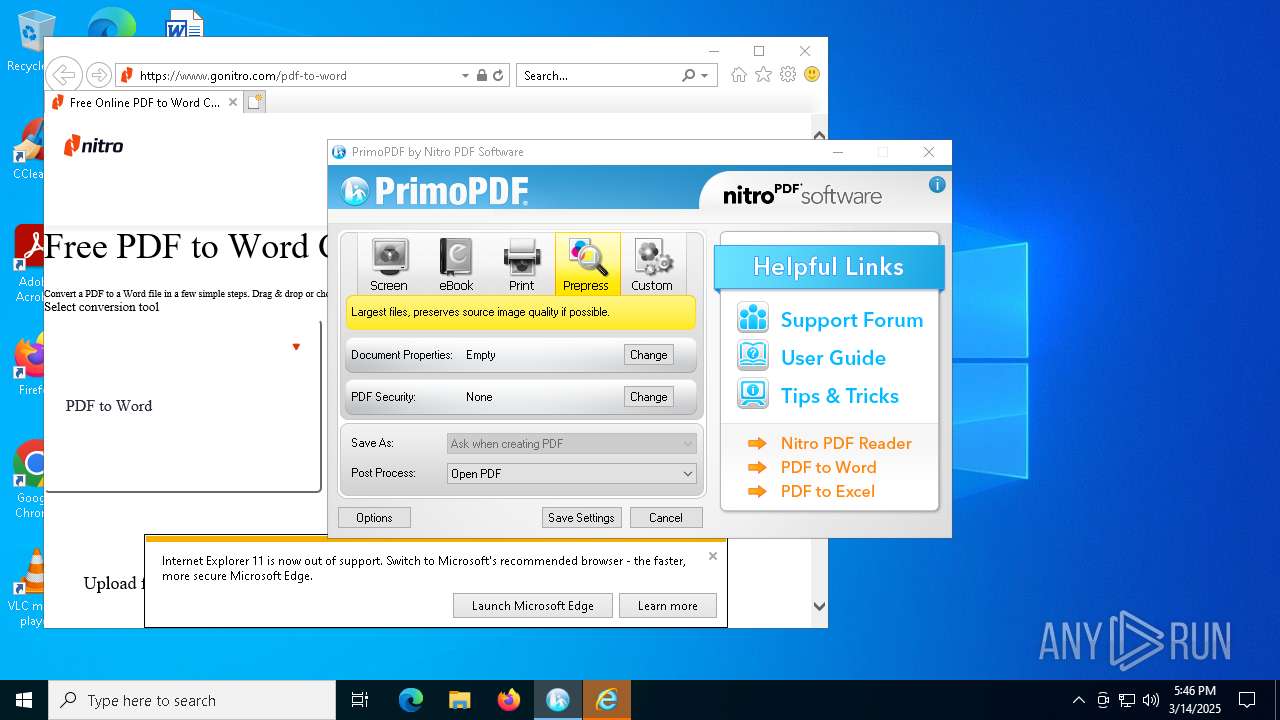Viewport: 1280px width, 720px height.
Task: Close the PDF to Word browser tab
Action: [233, 102]
